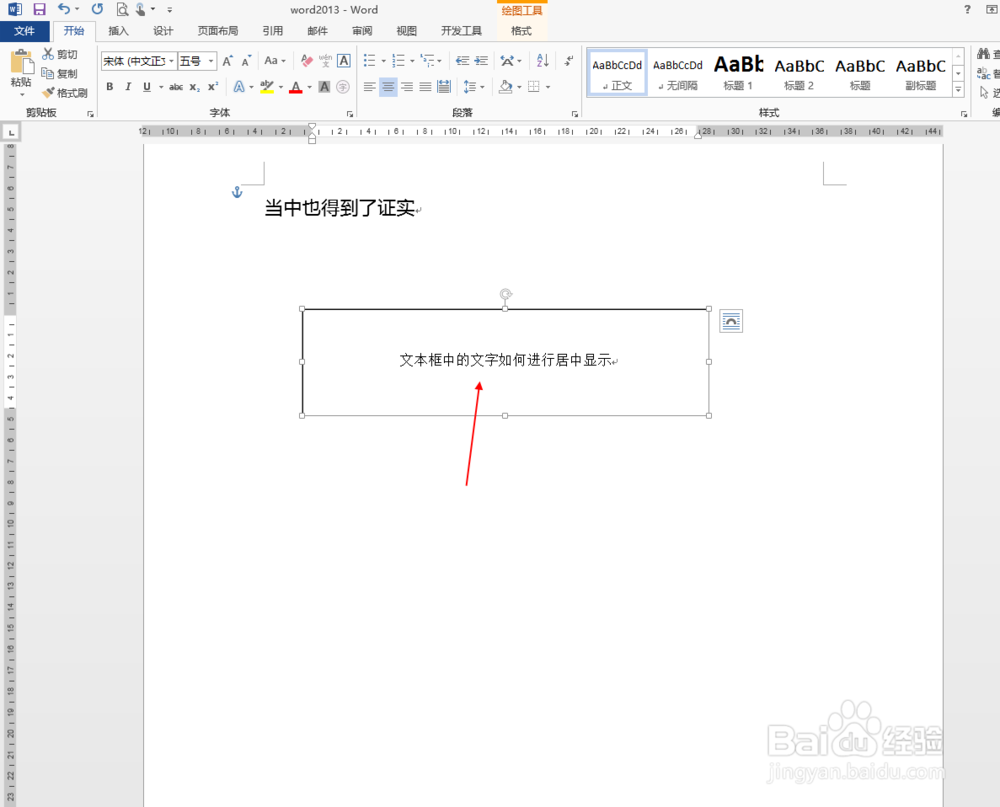Open the font size dropdown (五号)
This screenshot has height=807, width=1000.
211,61
